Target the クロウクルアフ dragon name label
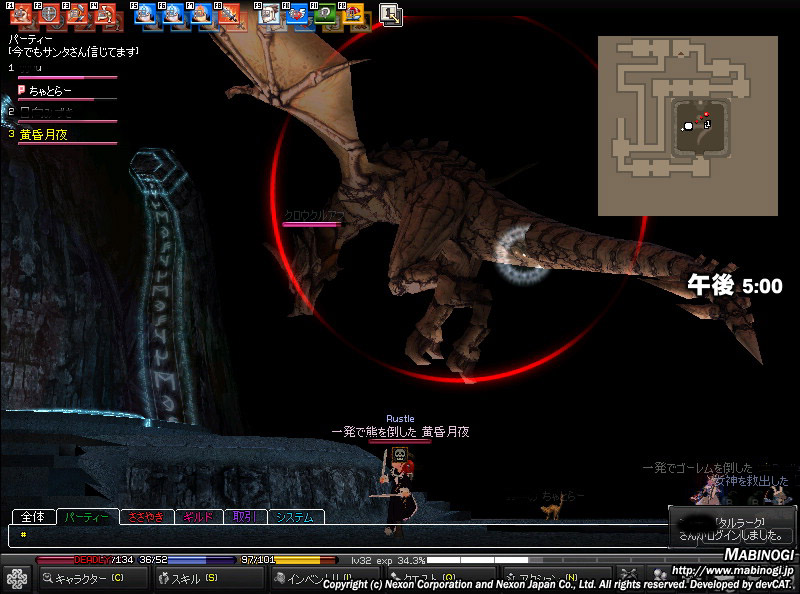Image resolution: width=800 pixels, height=594 pixels. point(314,215)
